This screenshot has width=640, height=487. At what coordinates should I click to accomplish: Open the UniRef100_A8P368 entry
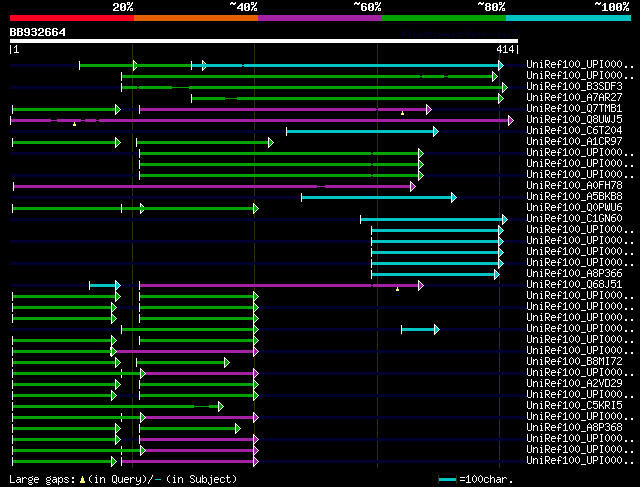pyautogui.click(x=574, y=428)
